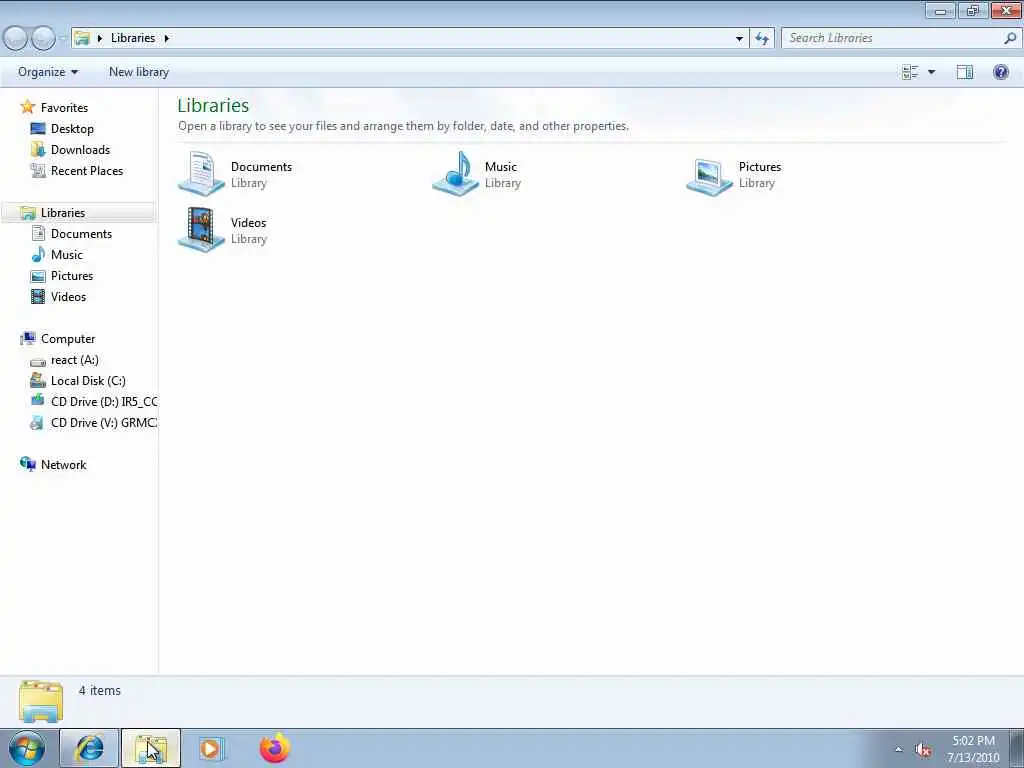Screen dimensions: 1024x768
Task: Expand the arrow after Libraries in address bar
Action: 167,38
